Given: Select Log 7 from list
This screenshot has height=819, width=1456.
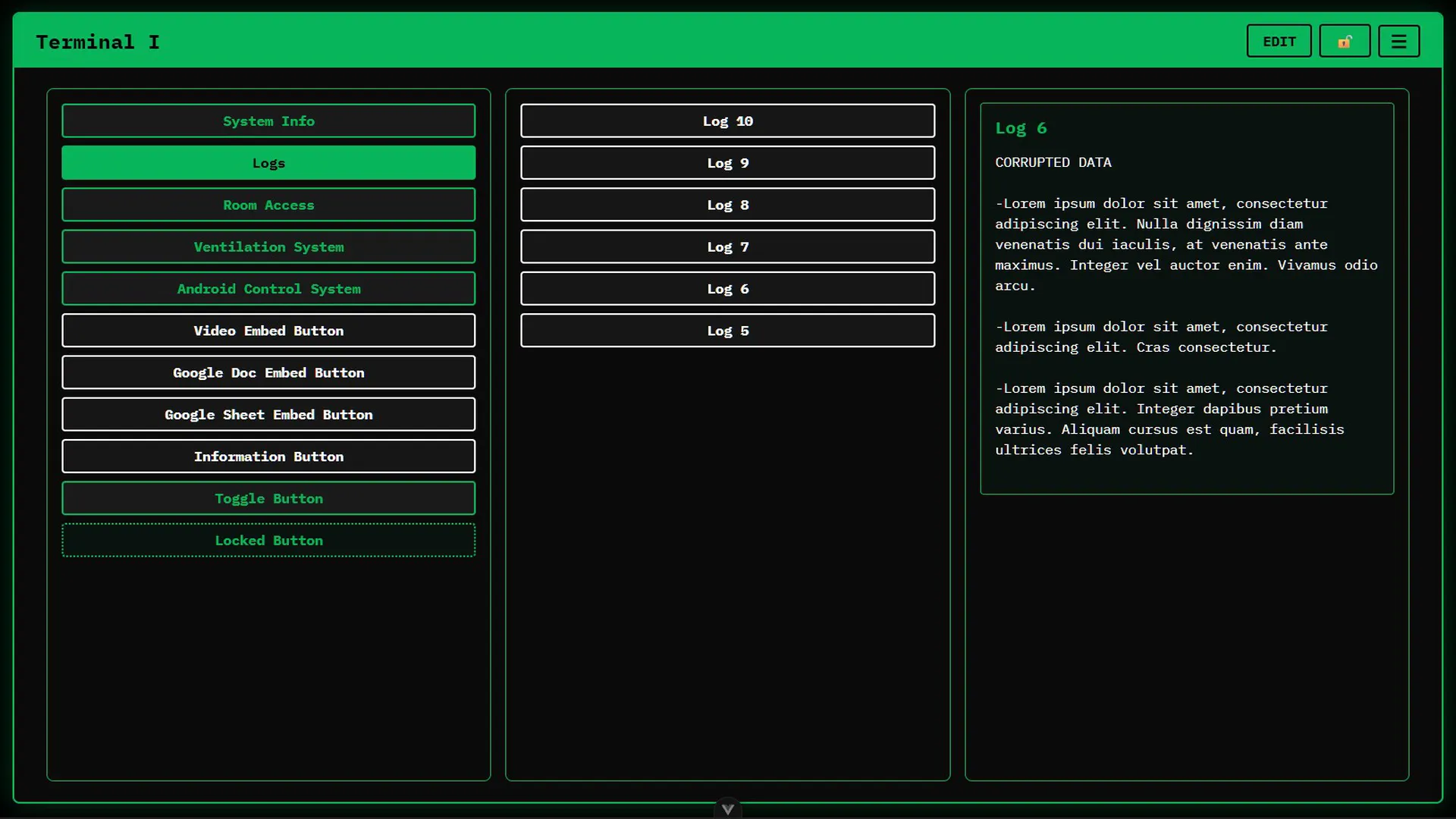Looking at the screenshot, I should 727,247.
